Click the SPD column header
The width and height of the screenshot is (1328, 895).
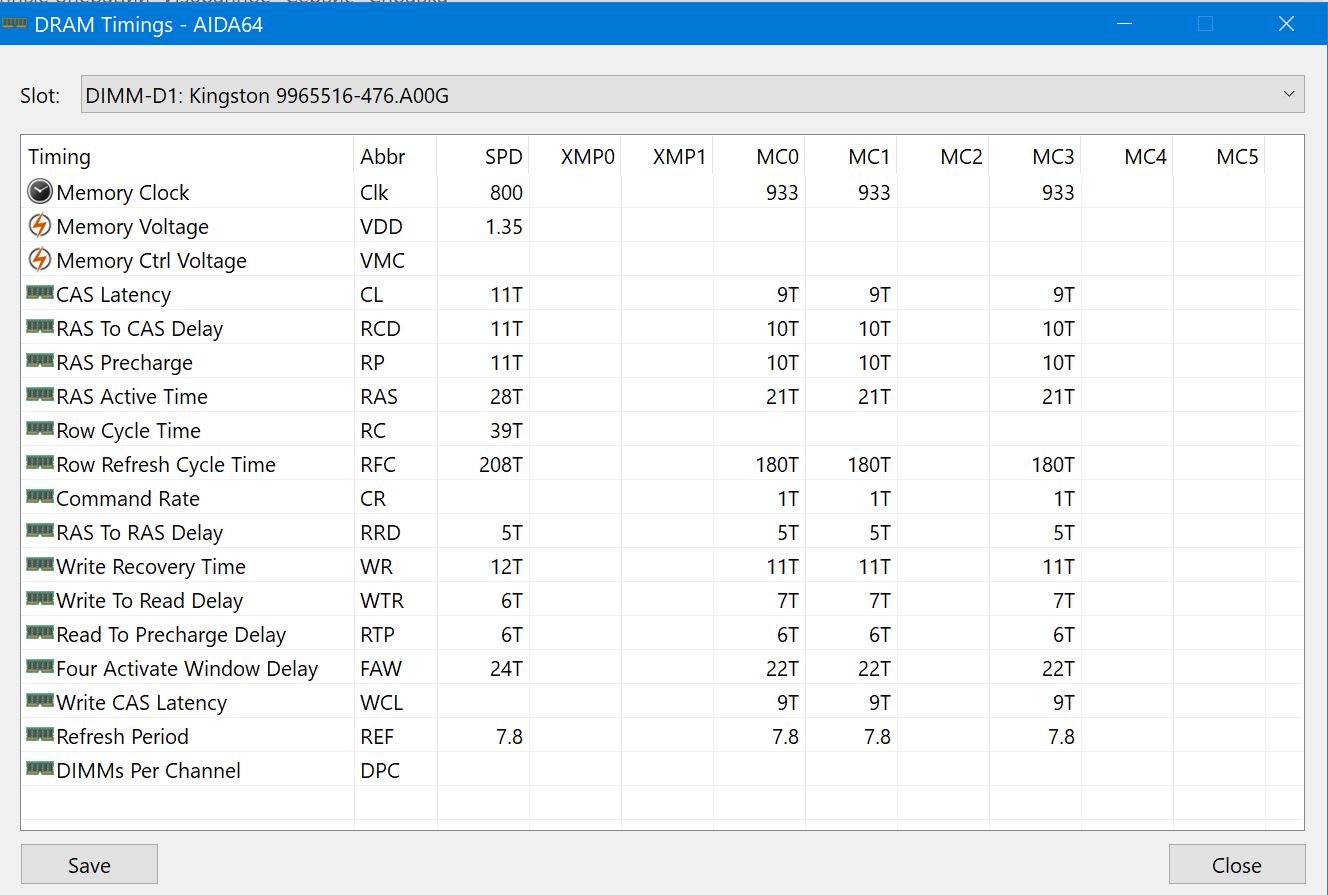pyautogui.click(x=503, y=157)
